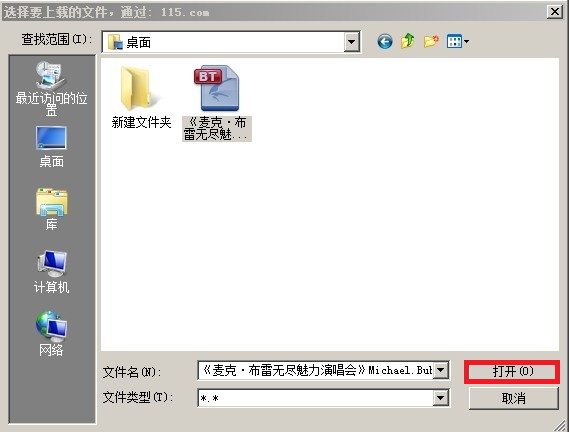Select the 新建文件夹 folder
Image resolution: width=569 pixels, height=432 pixels.
[x=141, y=97]
